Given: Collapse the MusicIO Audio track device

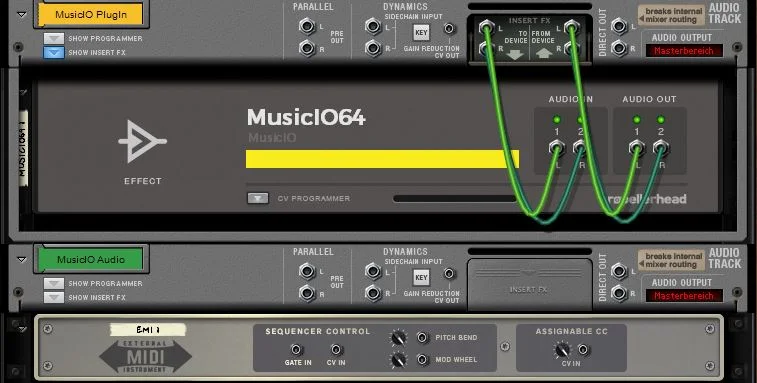Looking at the screenshot, I should (21, 259).
